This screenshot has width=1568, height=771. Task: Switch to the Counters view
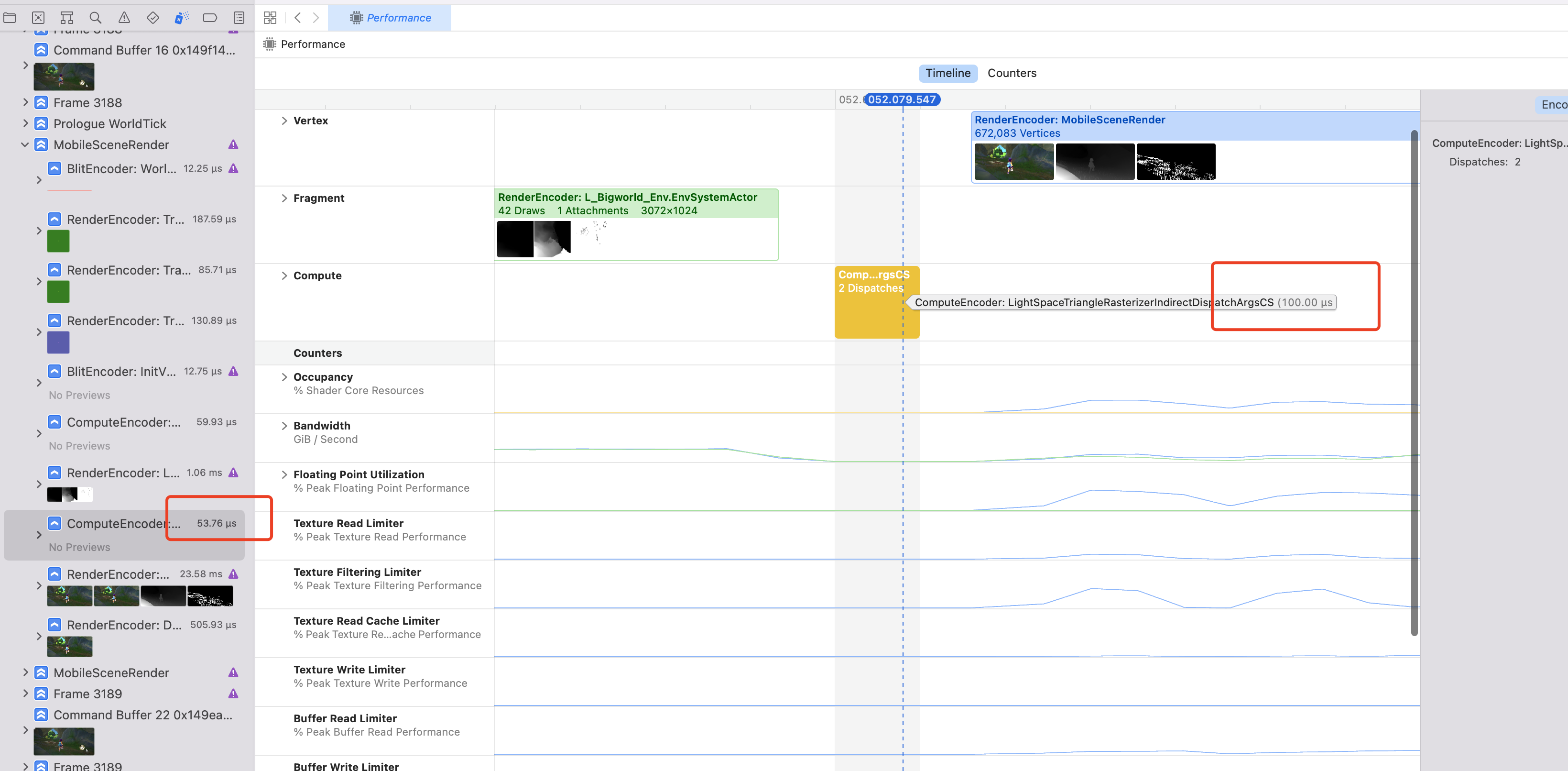pyautogui.click(x=1012, y=73)
